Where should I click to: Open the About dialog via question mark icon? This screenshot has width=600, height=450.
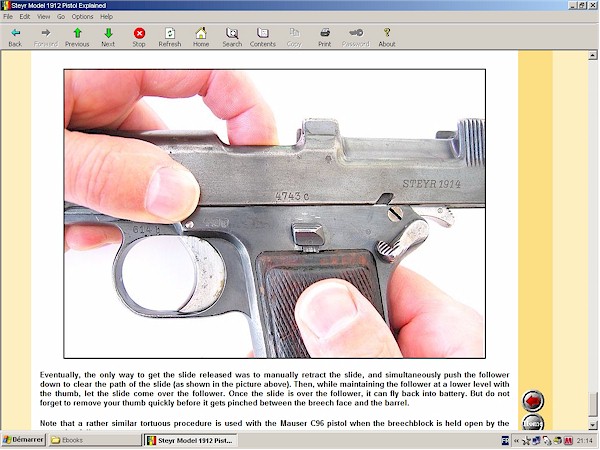[x=387, y=38]
